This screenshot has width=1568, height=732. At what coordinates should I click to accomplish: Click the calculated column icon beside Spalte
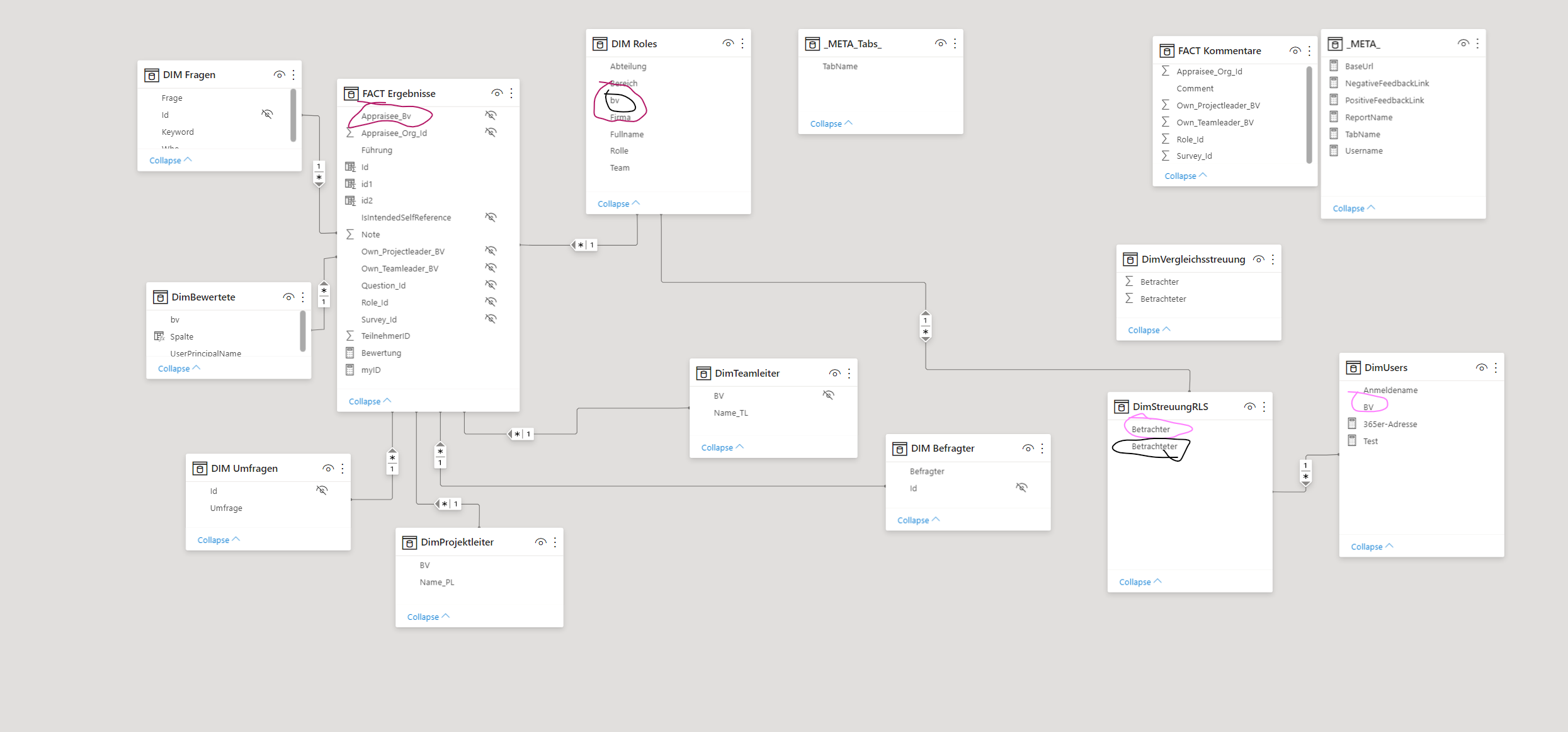(159, 336)
